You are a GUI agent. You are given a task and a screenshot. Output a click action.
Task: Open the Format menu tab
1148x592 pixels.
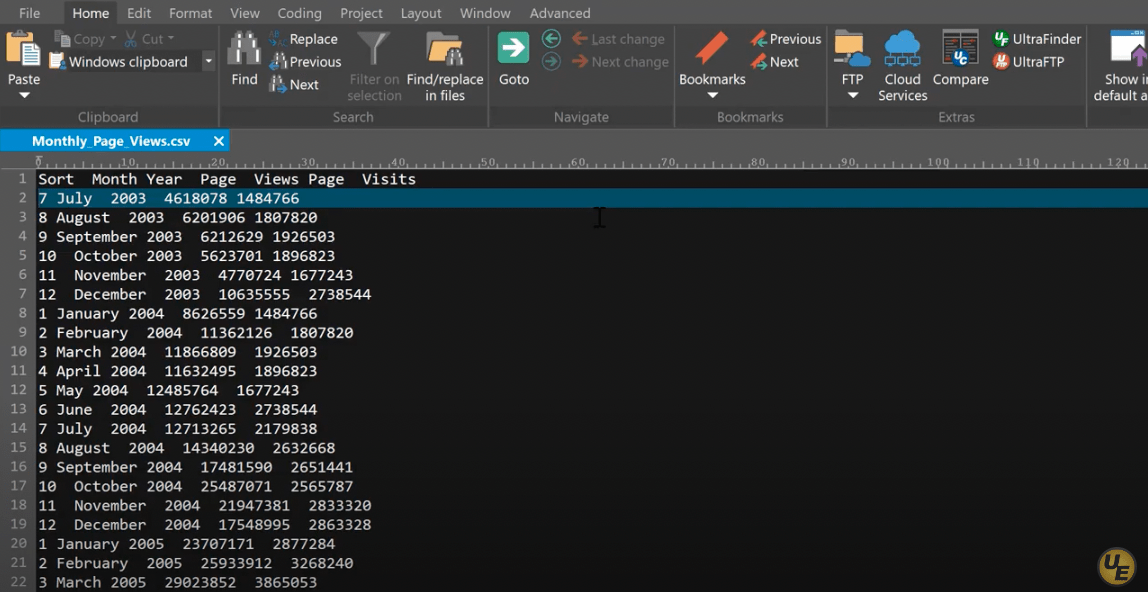(x=190, y=13)
